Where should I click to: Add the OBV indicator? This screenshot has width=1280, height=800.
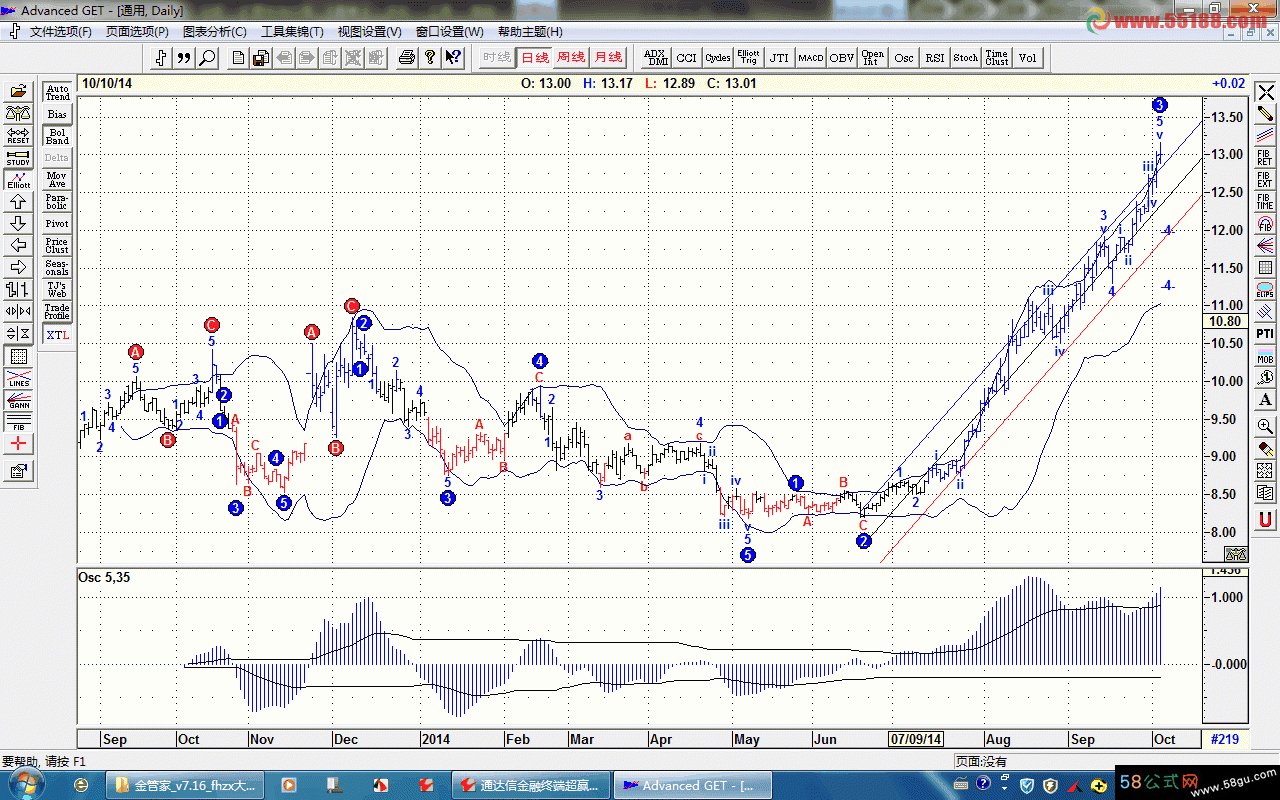point(842,58)
